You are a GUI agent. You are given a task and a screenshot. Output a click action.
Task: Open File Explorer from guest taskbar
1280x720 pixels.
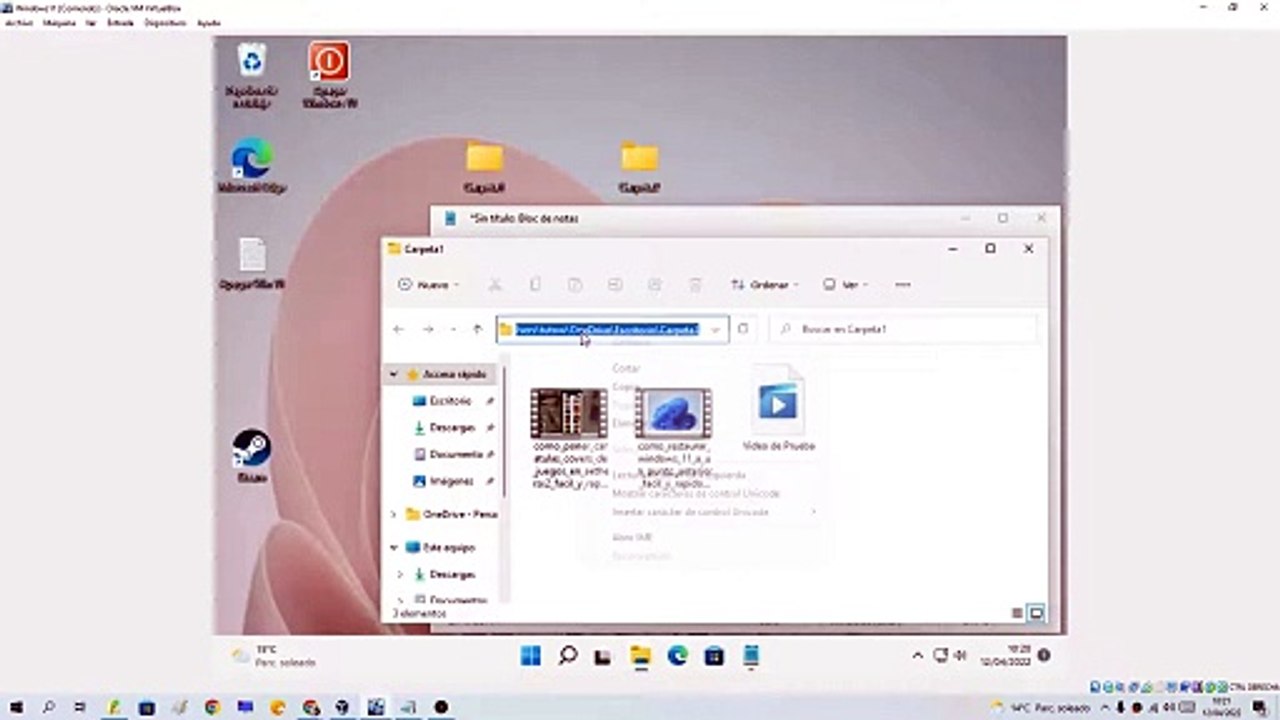[640, 656]
